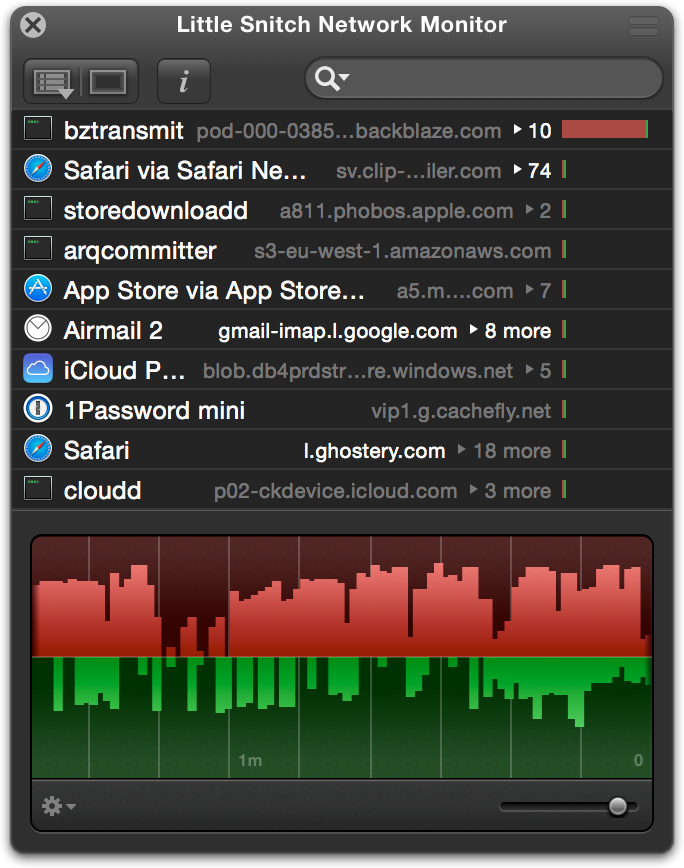Switch to the connection list view mode
684x868 pixels.
[x=53, y=82]
